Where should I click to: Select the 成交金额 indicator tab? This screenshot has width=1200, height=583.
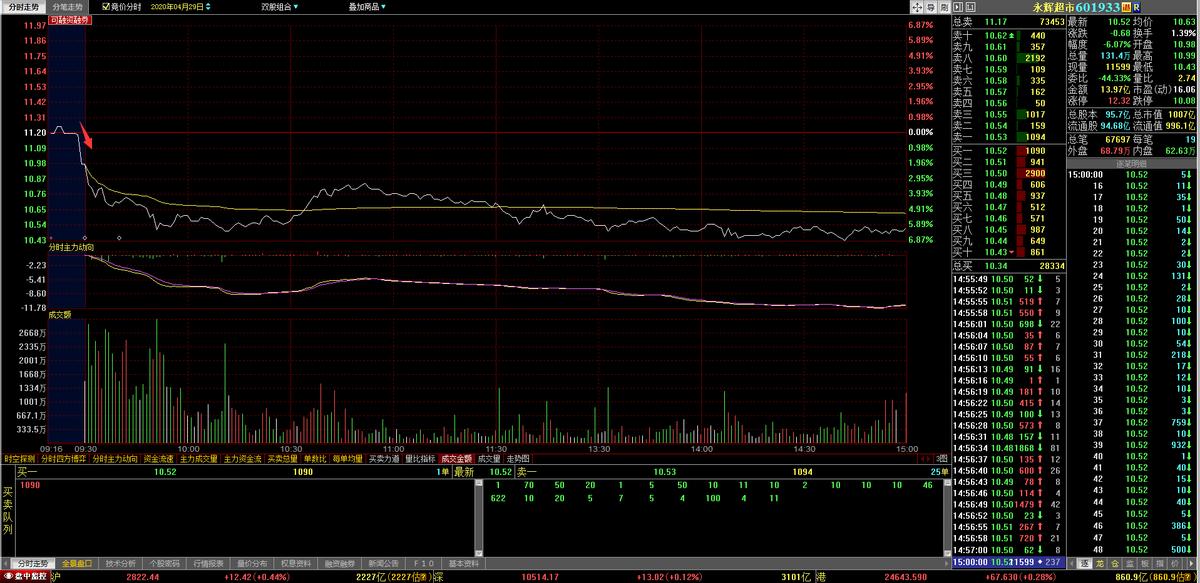click(x=457, y=459)
